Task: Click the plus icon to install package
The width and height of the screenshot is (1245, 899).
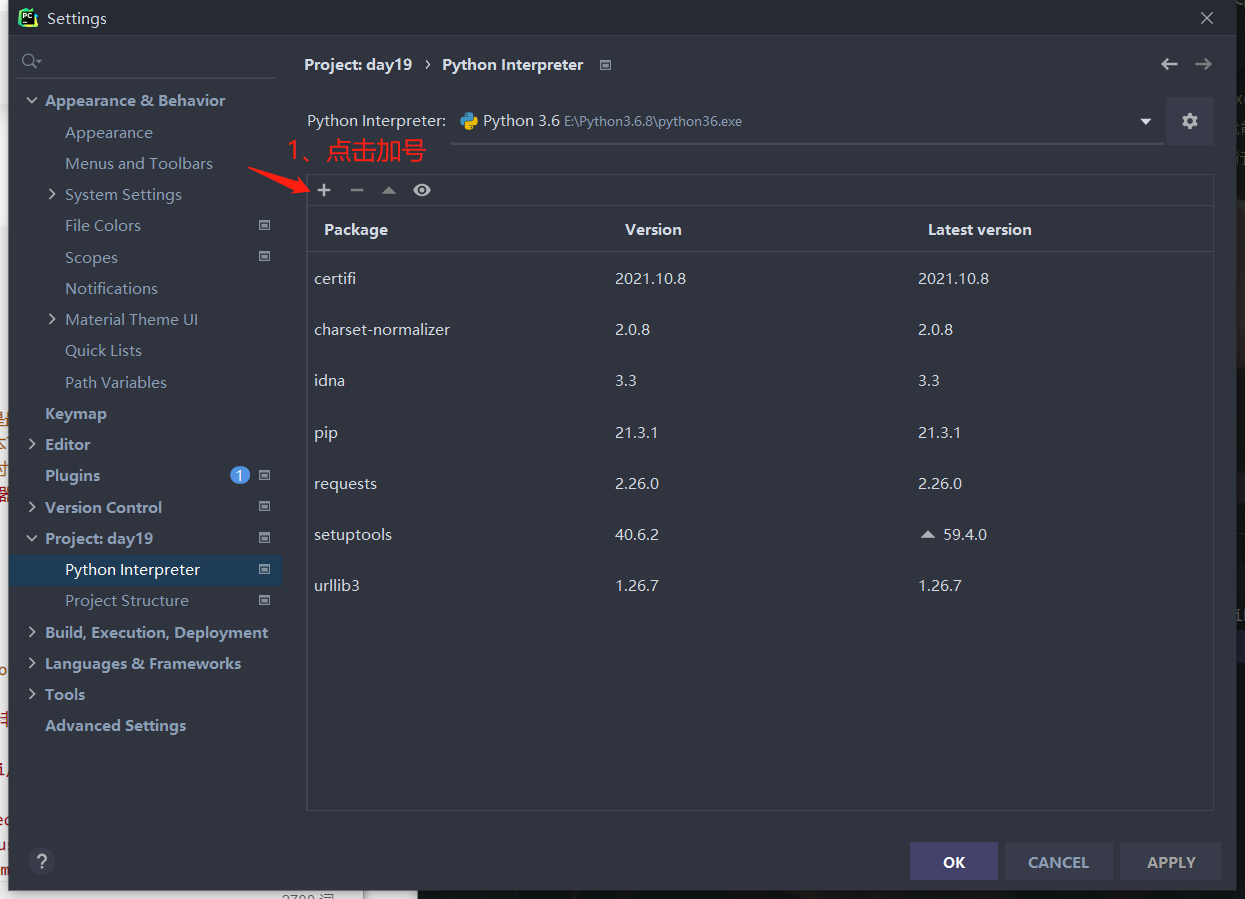Action: click(324, 190)
